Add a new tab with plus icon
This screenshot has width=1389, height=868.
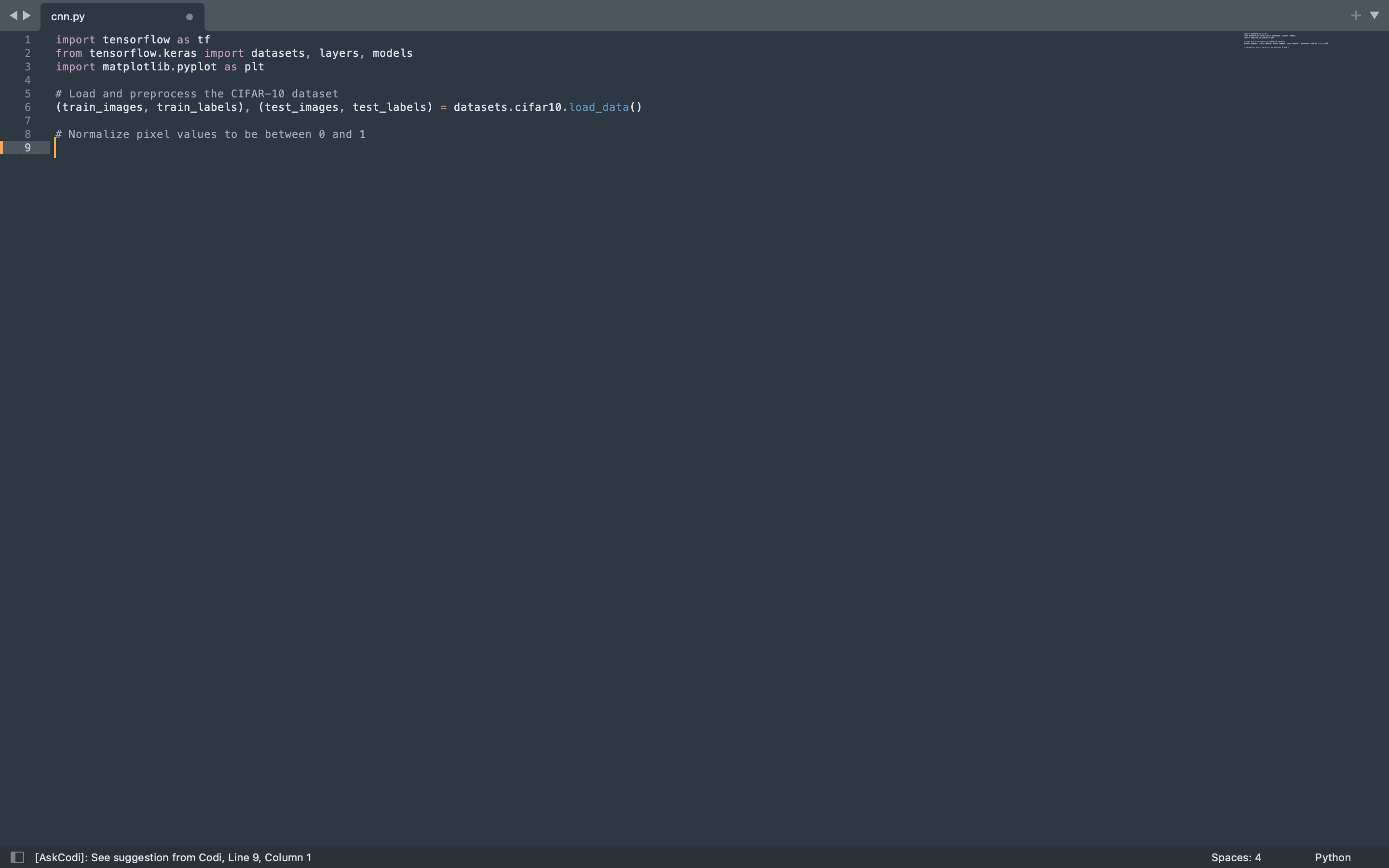pyautogui.click(x=1356, y=15)
